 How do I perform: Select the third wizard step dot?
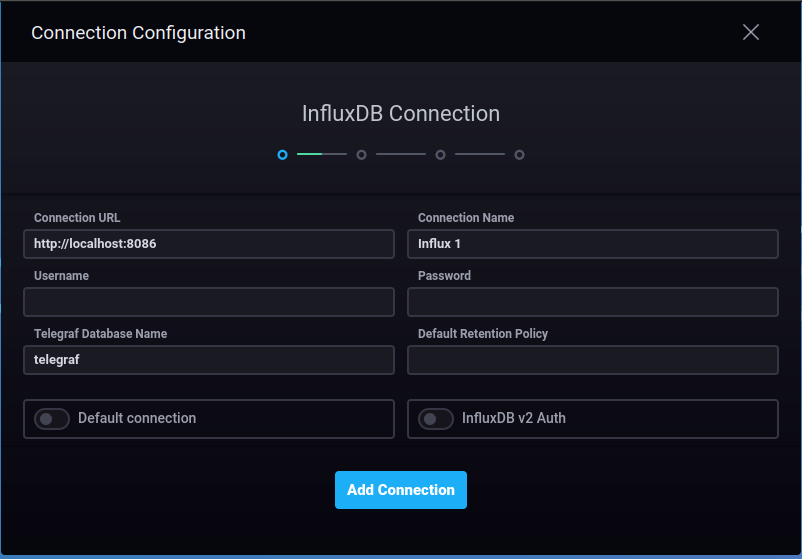440,154
